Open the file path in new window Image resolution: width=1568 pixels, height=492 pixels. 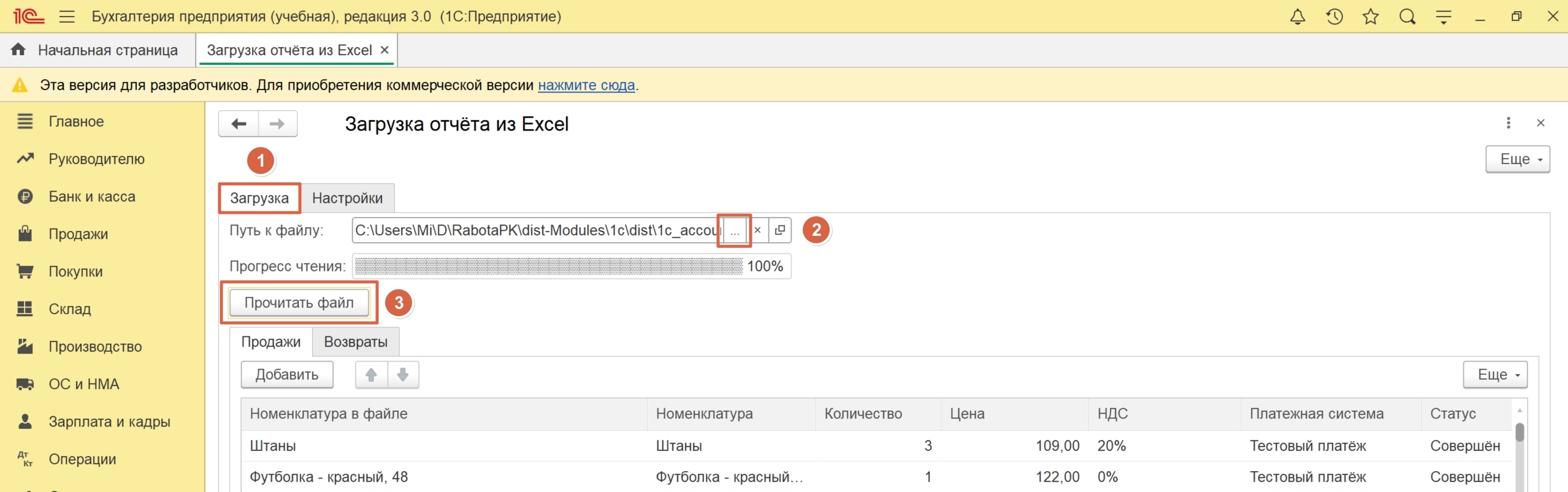(x=780, y=230)
